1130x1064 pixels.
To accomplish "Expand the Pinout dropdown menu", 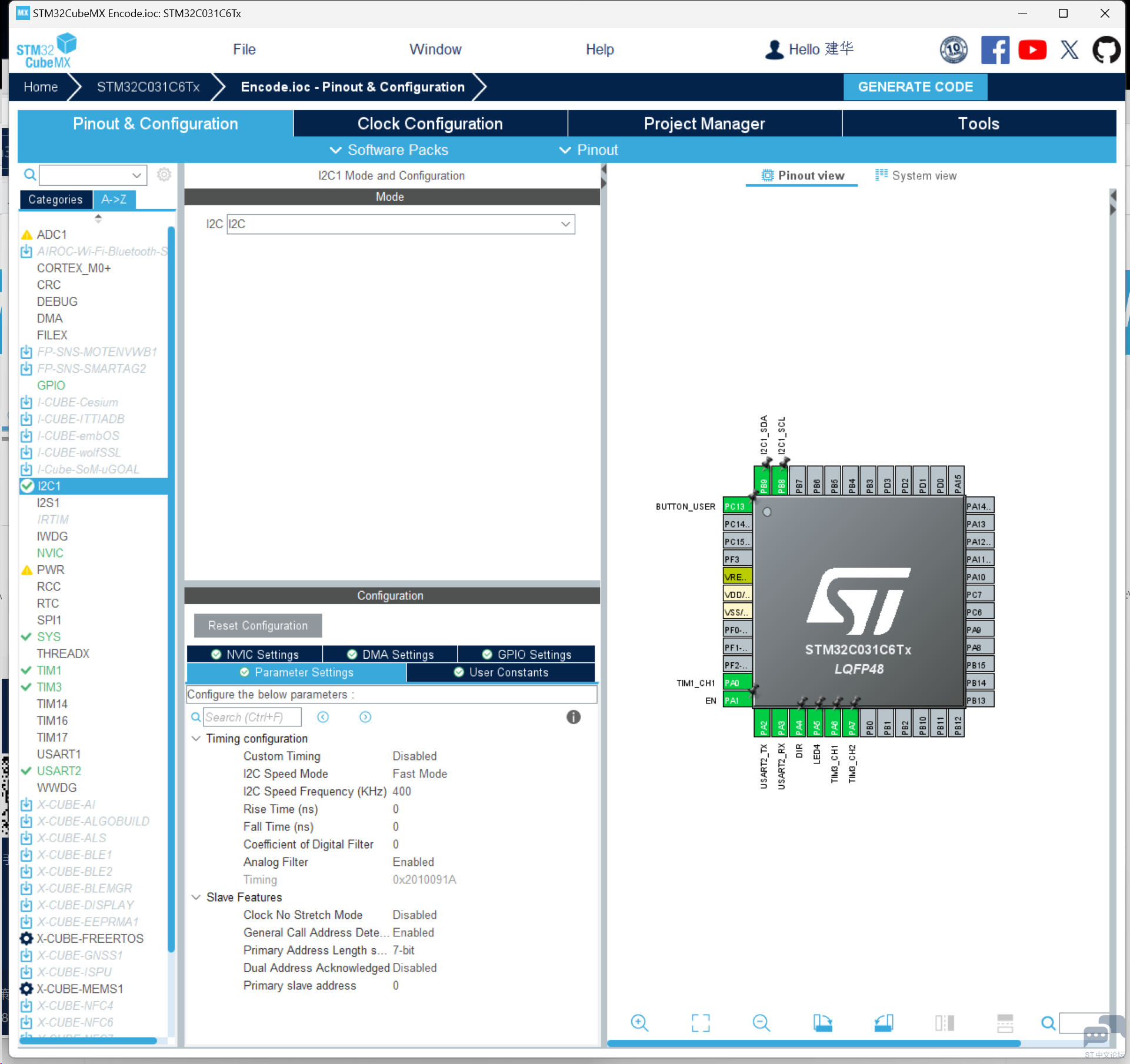I will (x=588, y=150).
